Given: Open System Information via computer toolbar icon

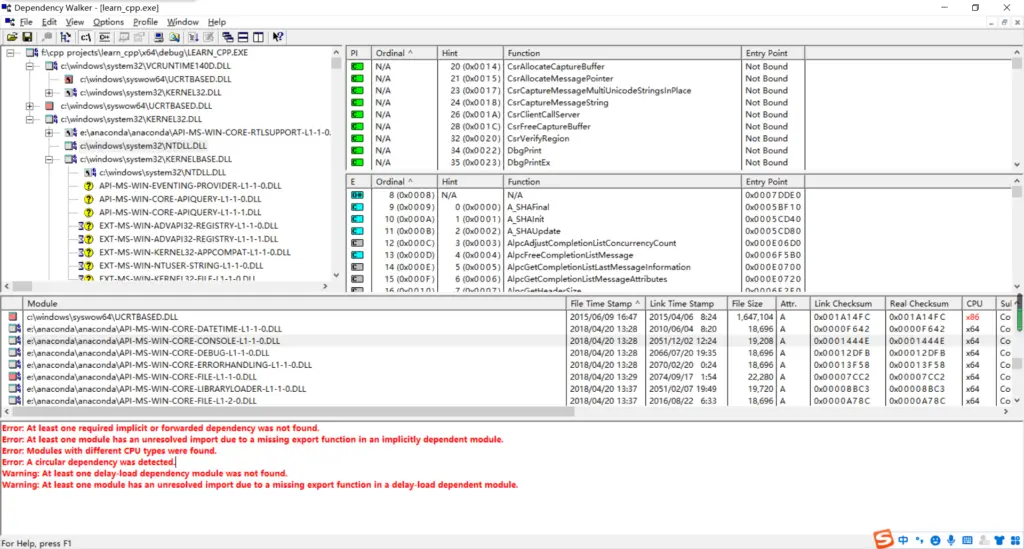Looking at the screenshot, I should tap(159, 37).
